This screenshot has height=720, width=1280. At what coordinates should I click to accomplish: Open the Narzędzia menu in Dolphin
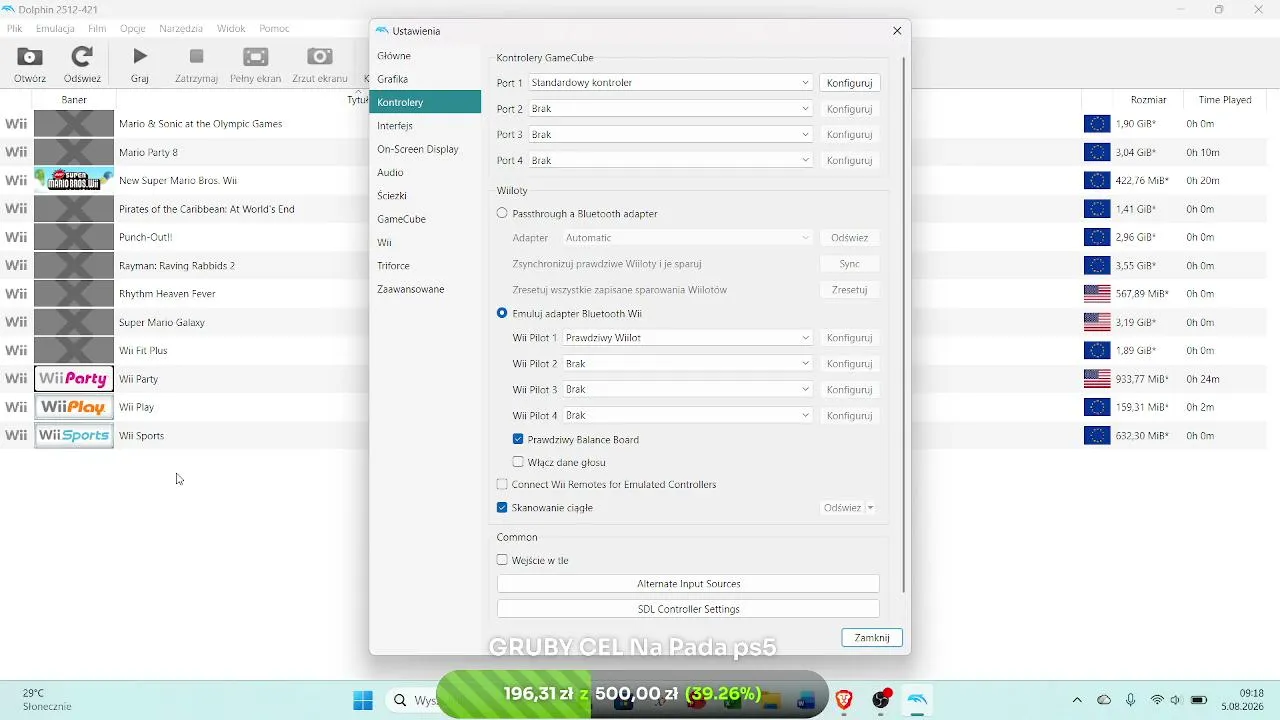tap(181, 29)
